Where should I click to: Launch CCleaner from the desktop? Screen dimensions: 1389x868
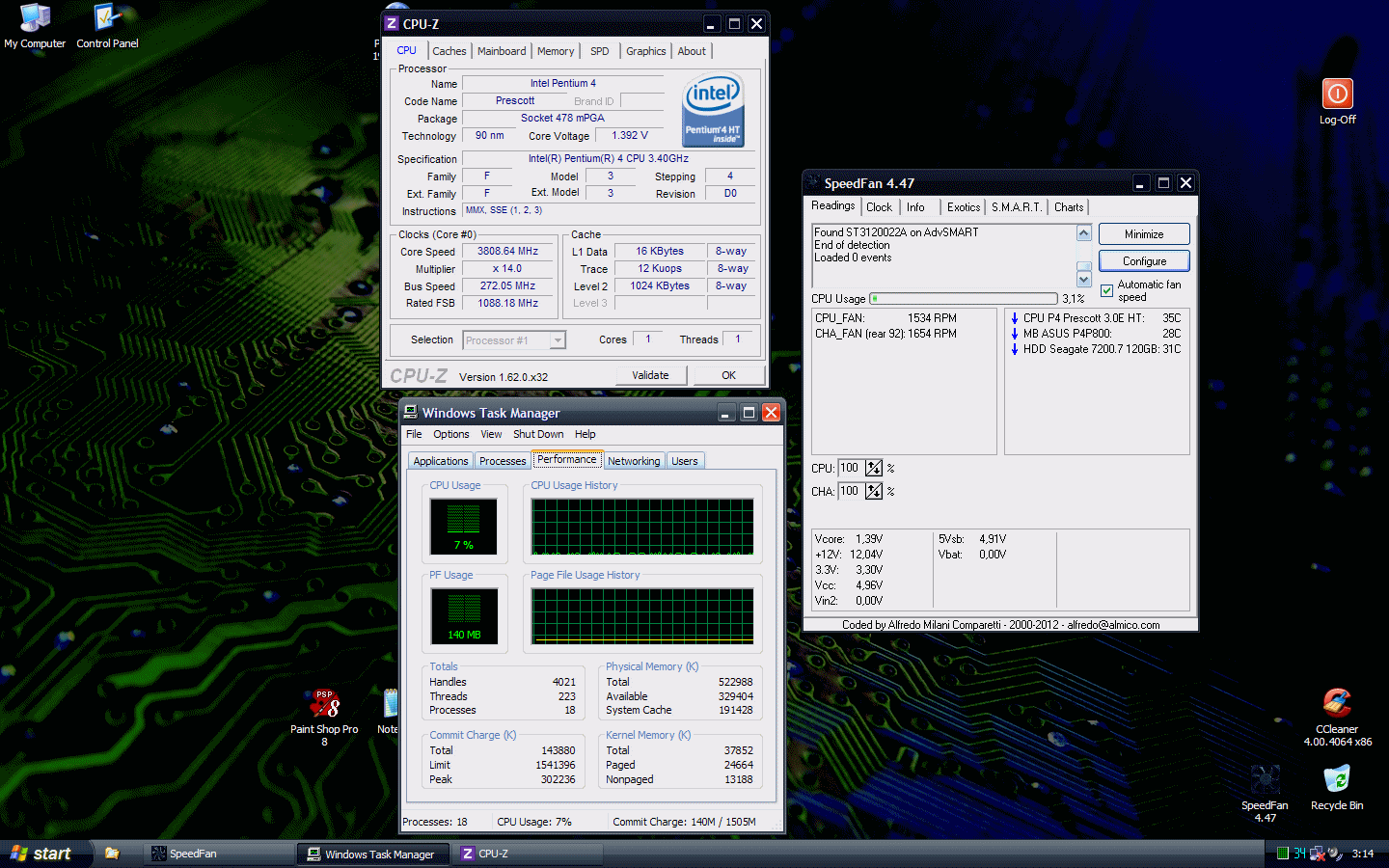(1337, 703)
